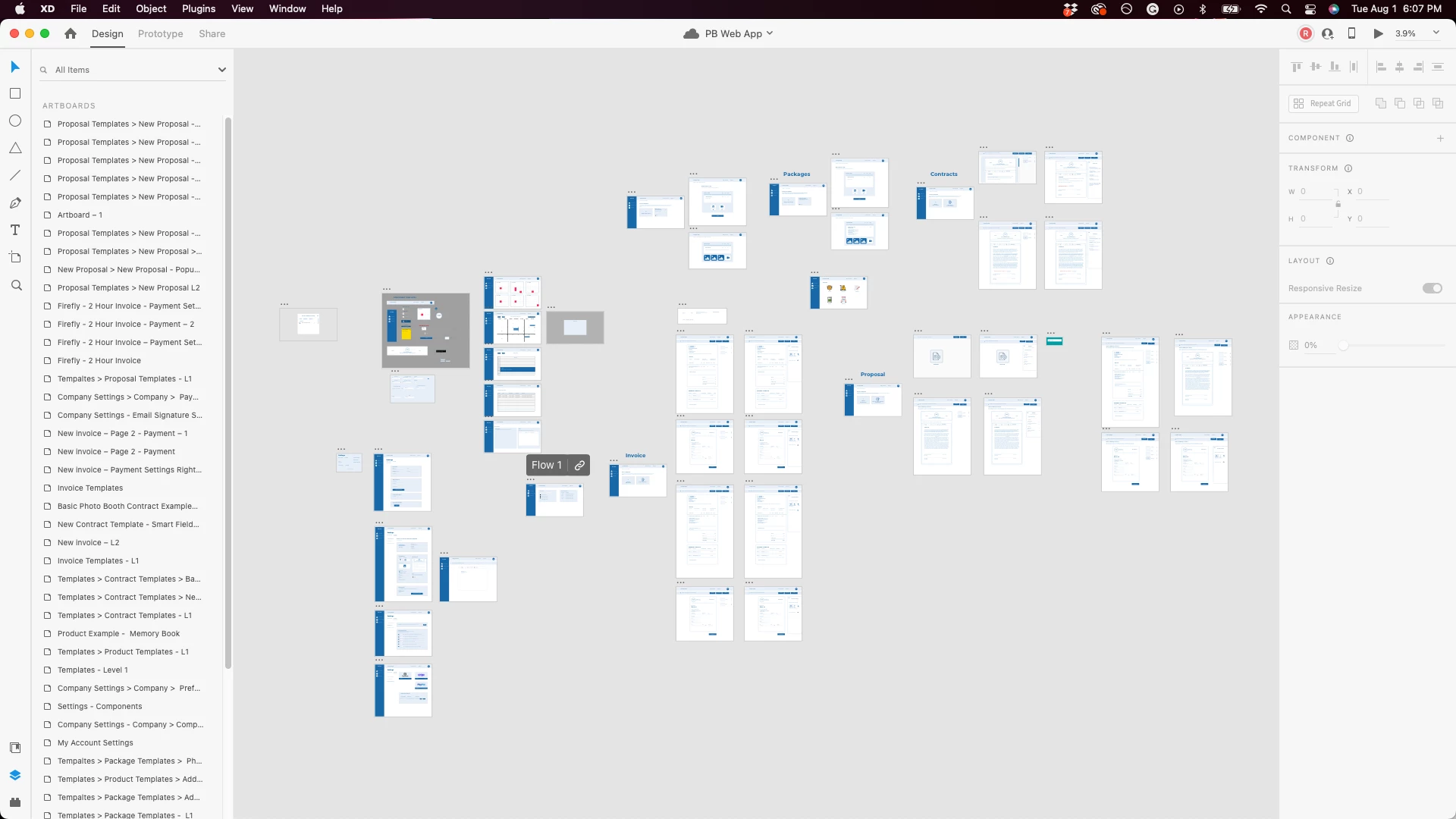Open the zoom level dropdown chevron
The width and height of the screenshot is (1456, 819).
[x=1436, y=33]
